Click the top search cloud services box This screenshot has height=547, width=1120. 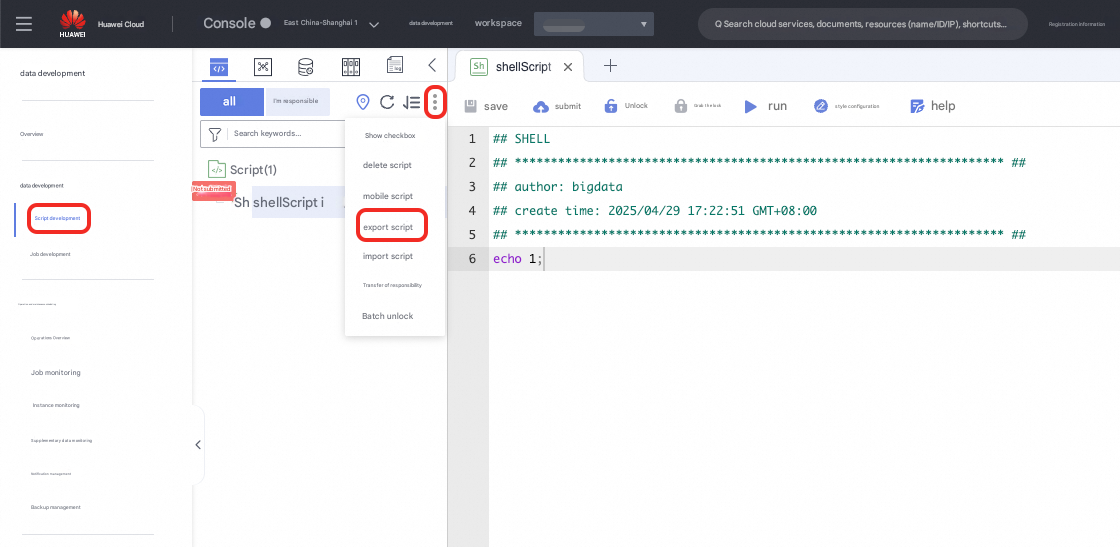click(x=863, y=24)
